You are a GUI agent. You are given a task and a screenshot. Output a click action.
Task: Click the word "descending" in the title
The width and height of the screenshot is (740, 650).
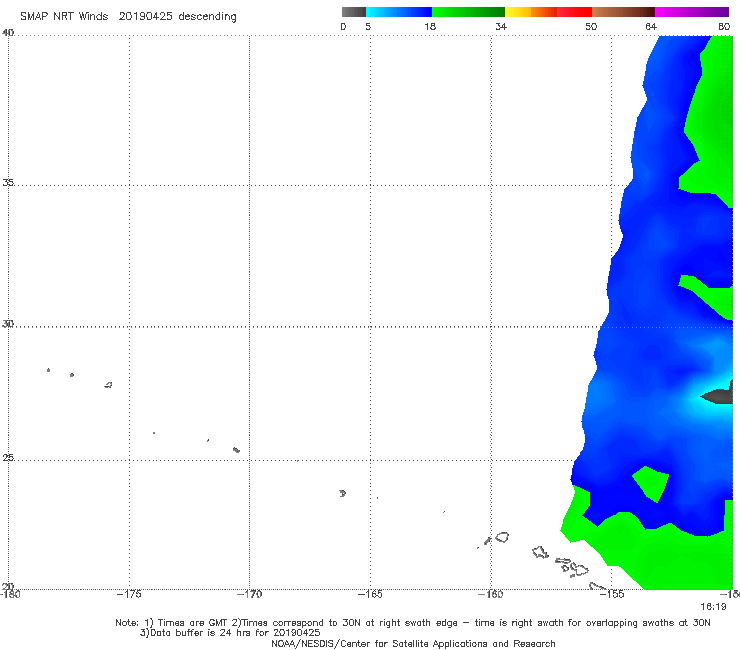(x=207, y=17)
